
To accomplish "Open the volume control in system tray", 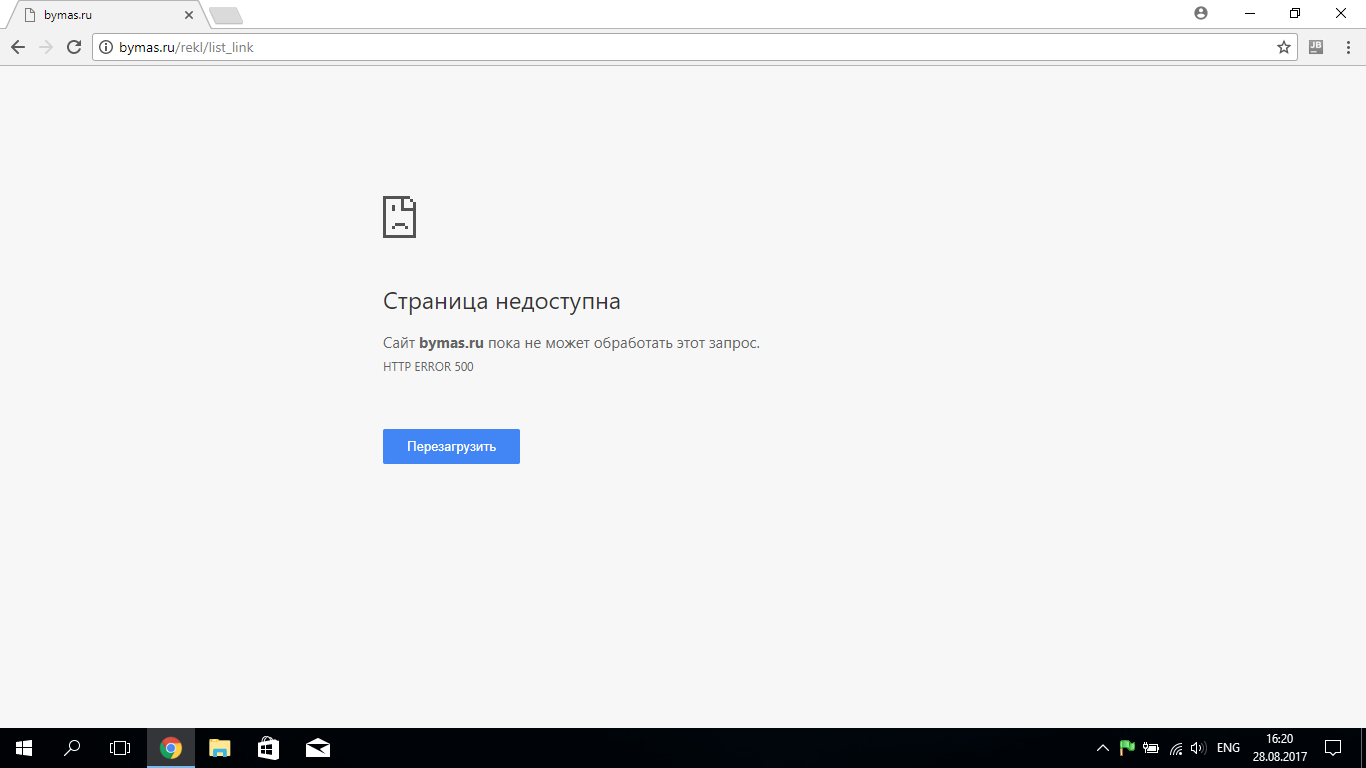I will (1199, 748).
